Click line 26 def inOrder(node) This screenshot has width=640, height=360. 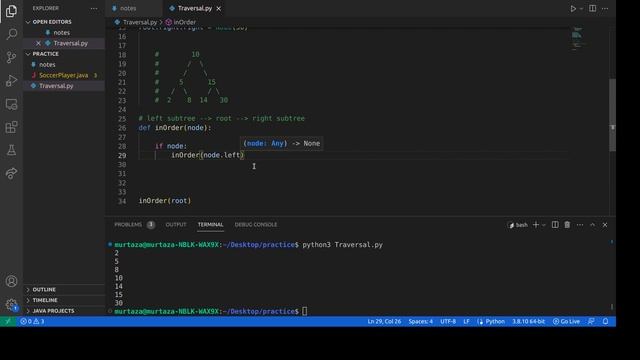click(x=175, y=128)
